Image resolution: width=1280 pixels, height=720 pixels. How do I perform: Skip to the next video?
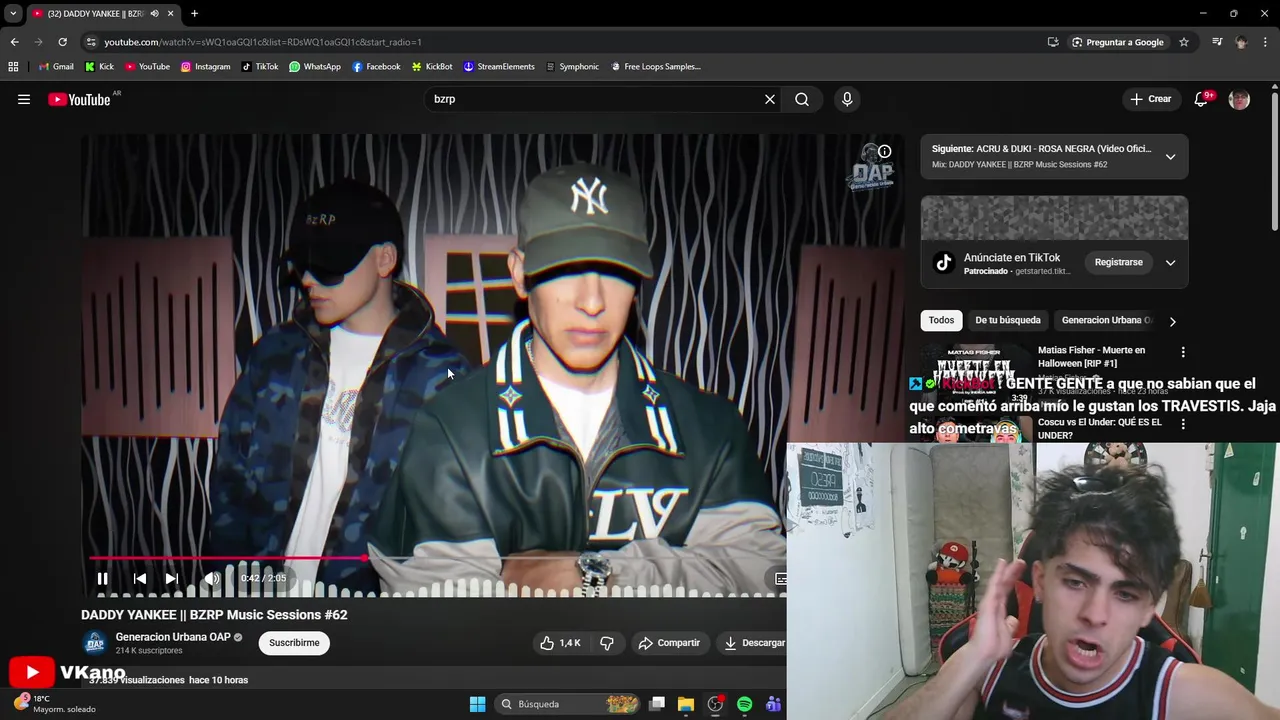point(172,578)
